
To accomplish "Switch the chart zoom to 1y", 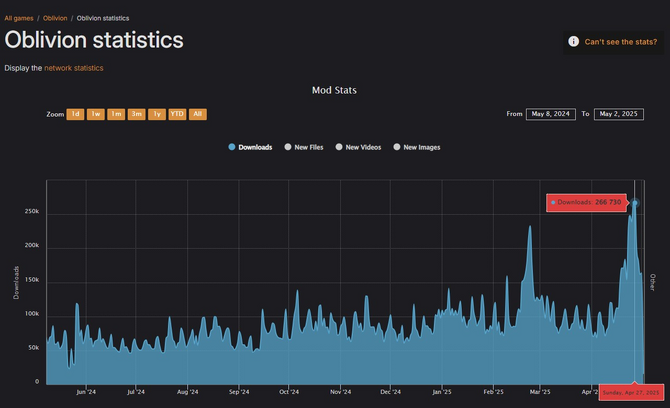I will (x=157, y=114).
